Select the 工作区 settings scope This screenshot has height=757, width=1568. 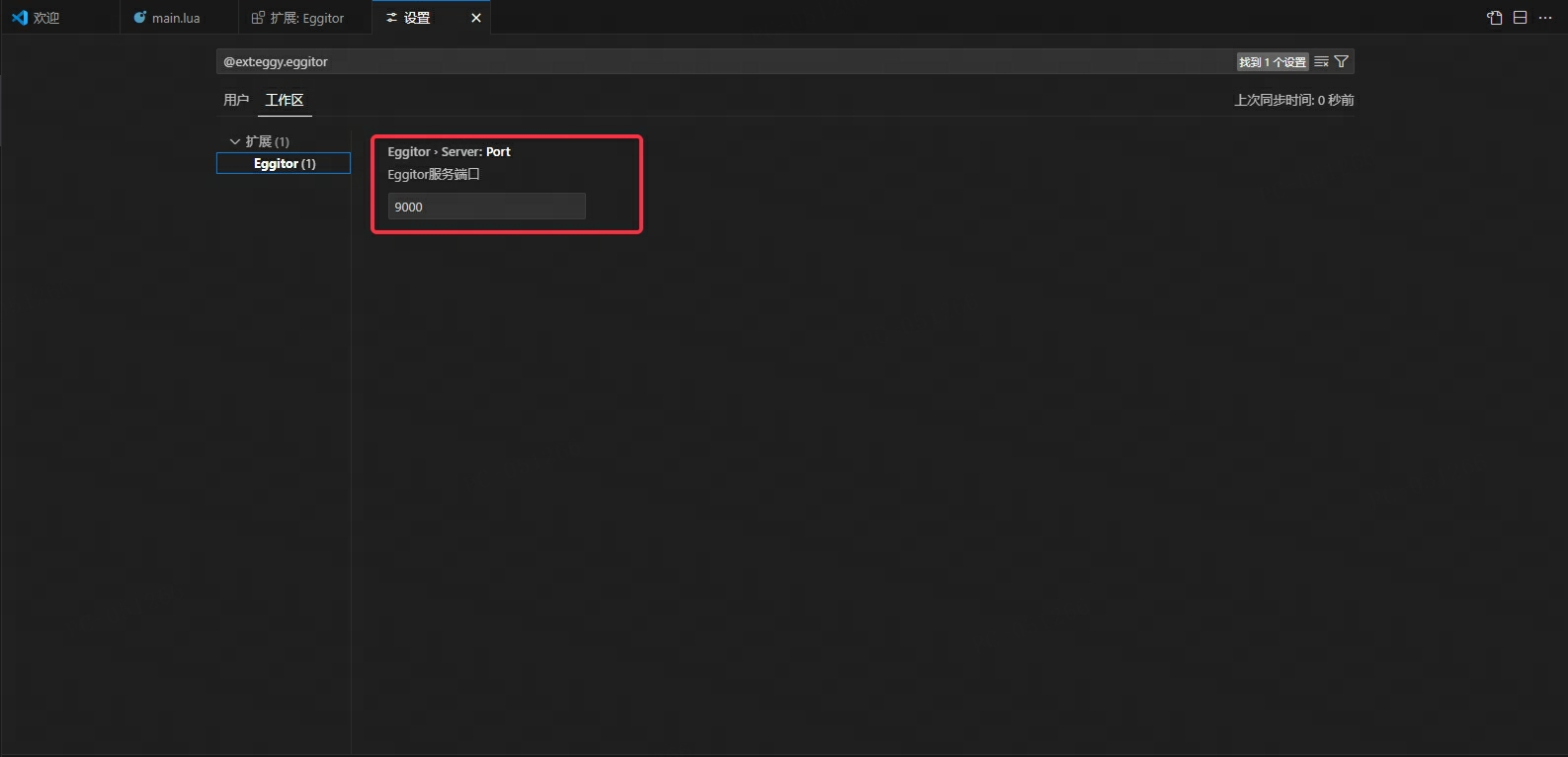(285, 100)
